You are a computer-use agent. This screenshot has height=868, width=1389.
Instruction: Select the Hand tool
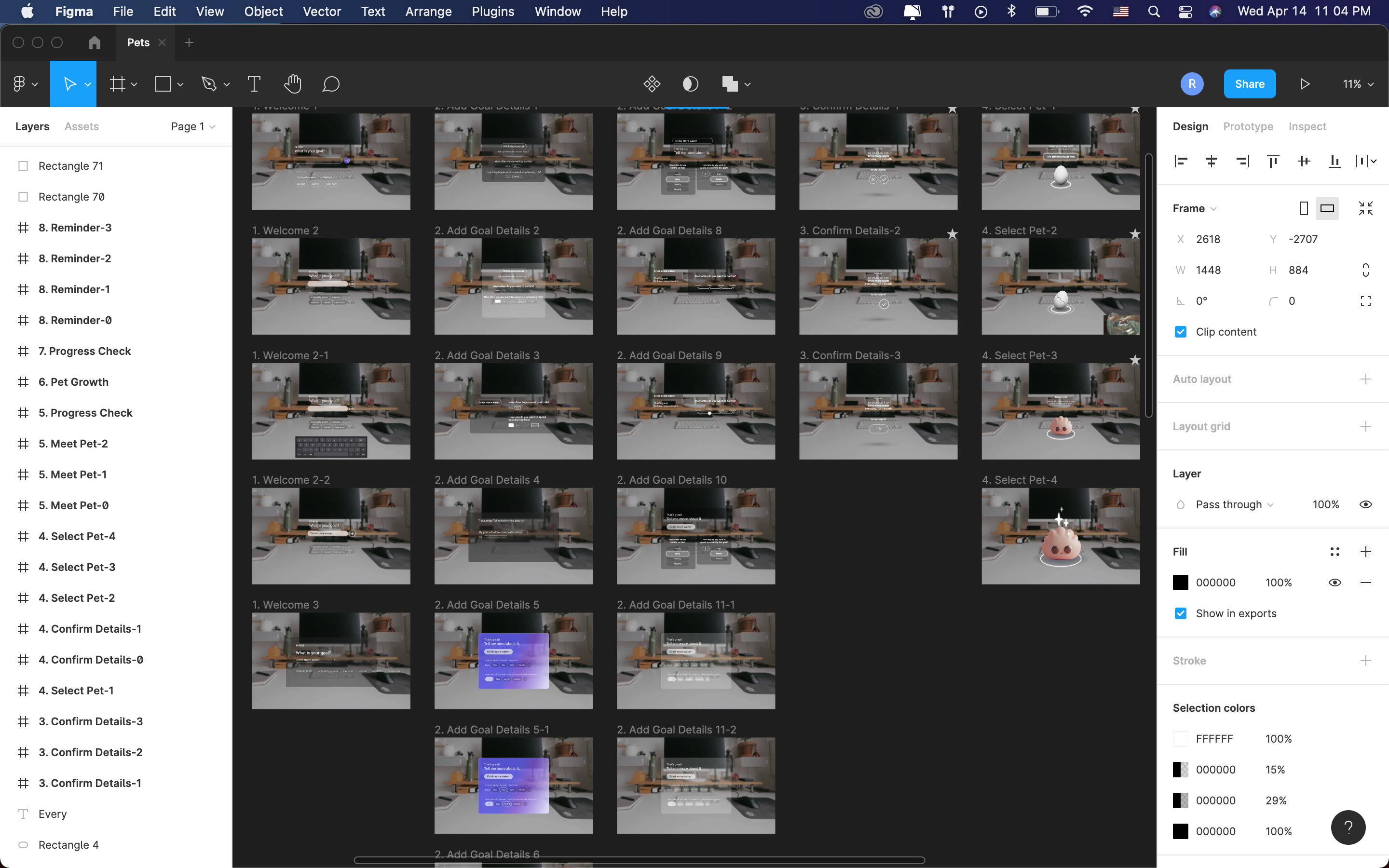pos(293,84)
